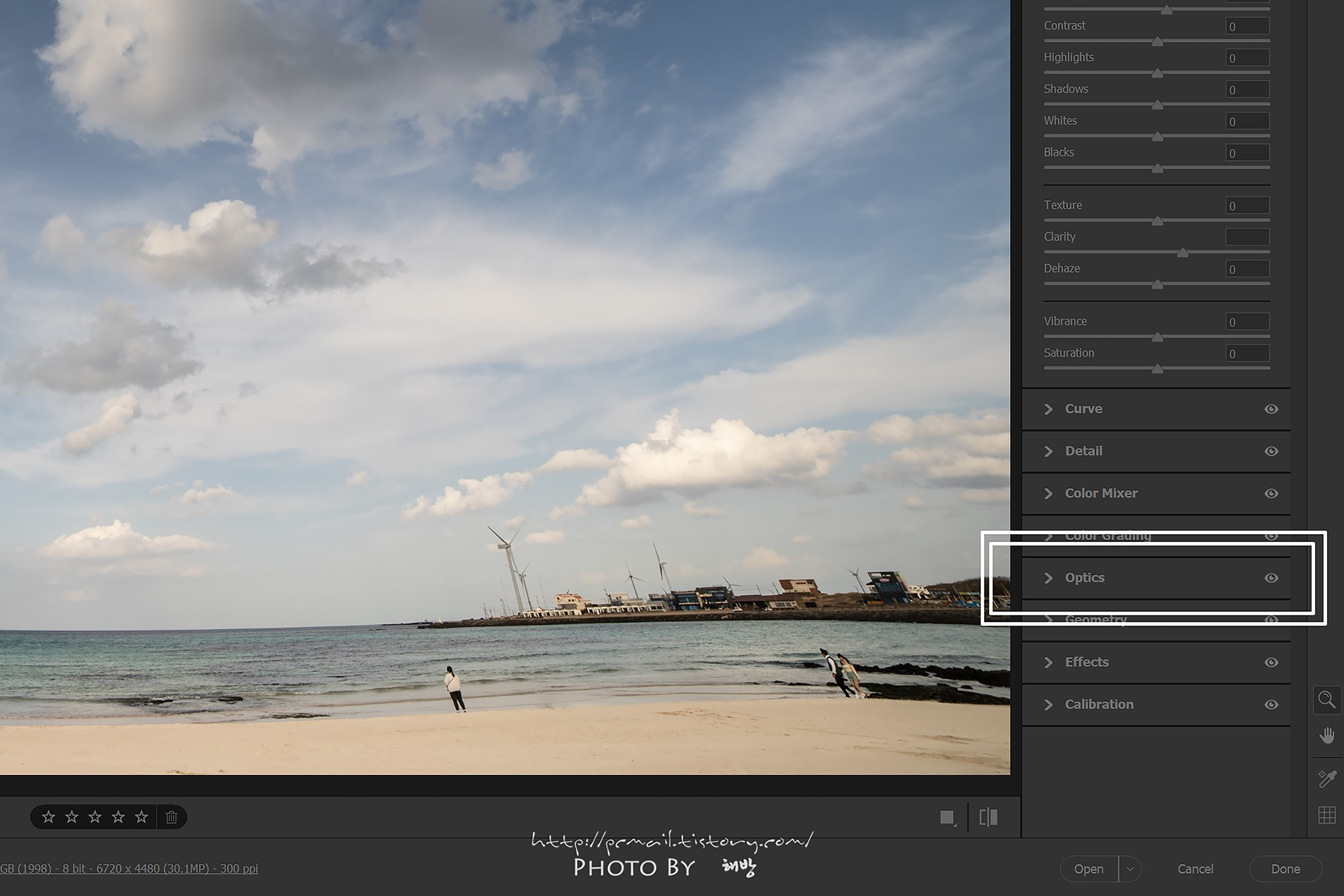The height and width of the screenshot is (896, 1344).
Task: Click the Done button
Action: 1285,869
